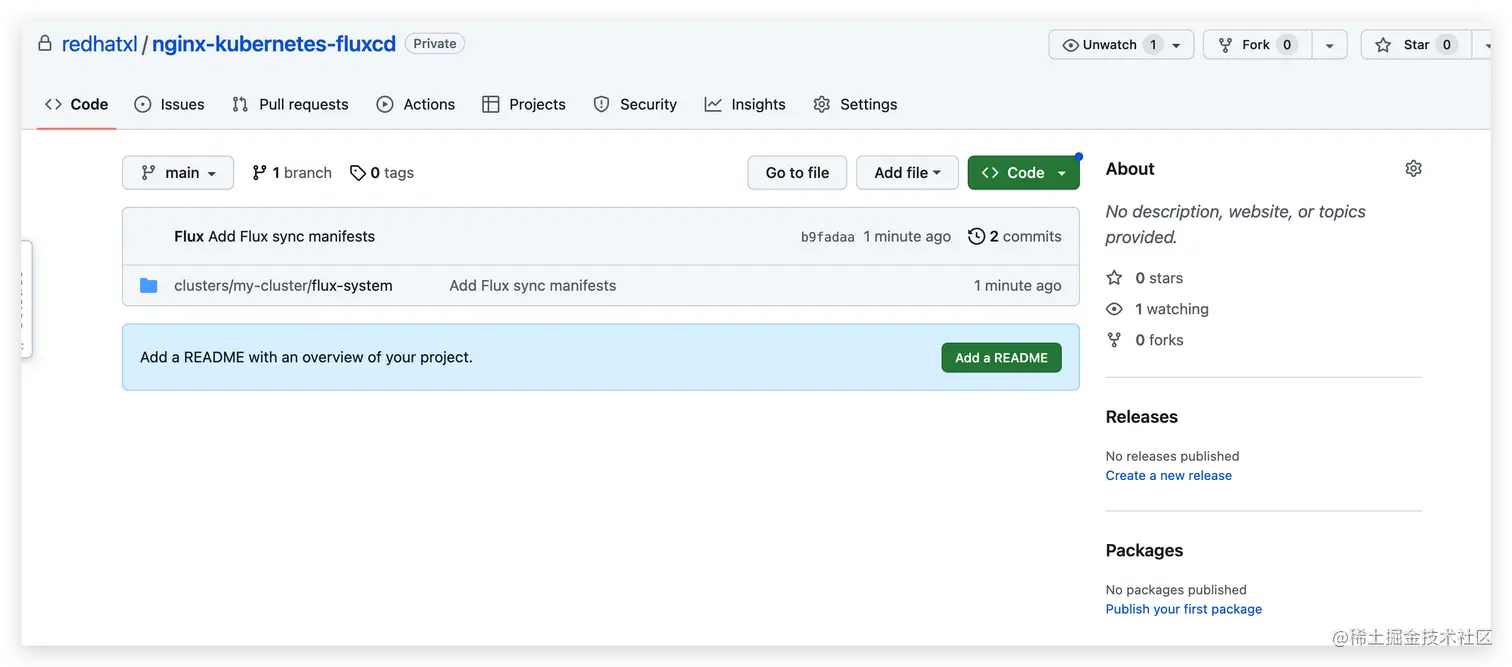Click the Private visibility badge
Screen dimensions: 1512x667
pos(435,44)
